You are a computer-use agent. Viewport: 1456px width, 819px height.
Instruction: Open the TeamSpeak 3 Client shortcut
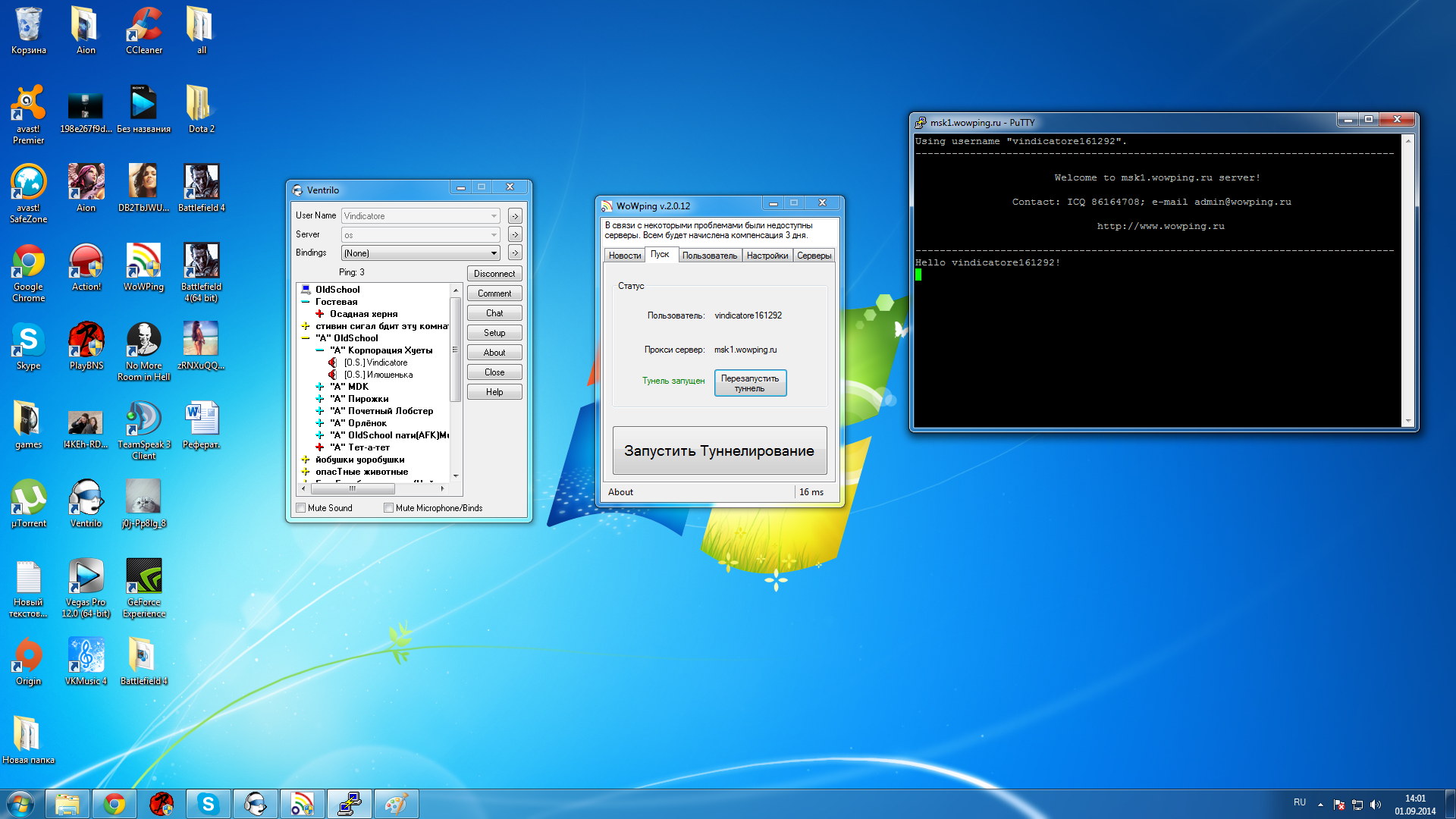point(143,421)
